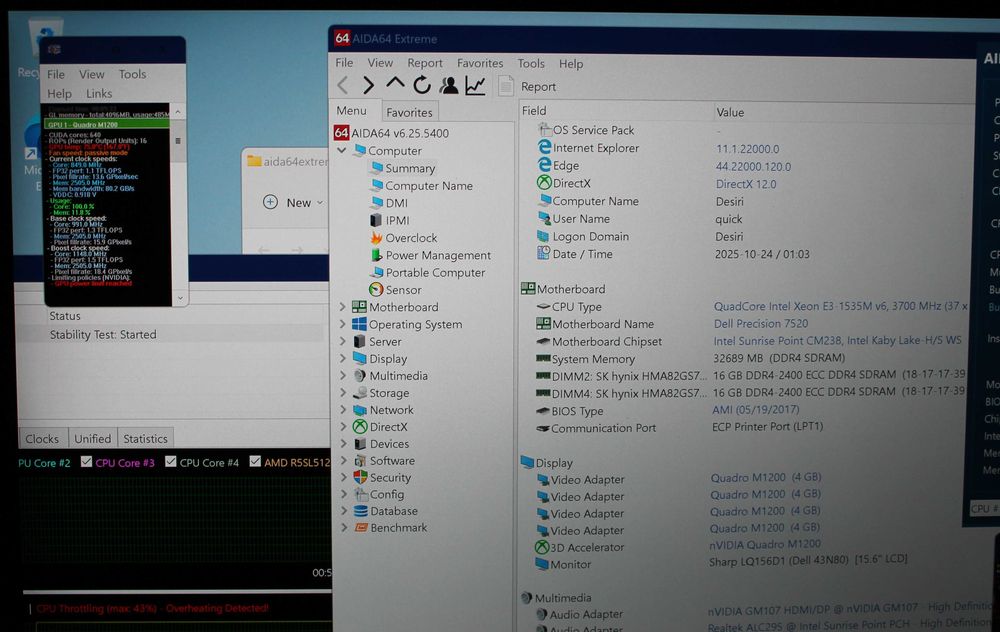
Task: Click the graph chart icon in AIDA64 toolbar
Action: pos(475,85)
